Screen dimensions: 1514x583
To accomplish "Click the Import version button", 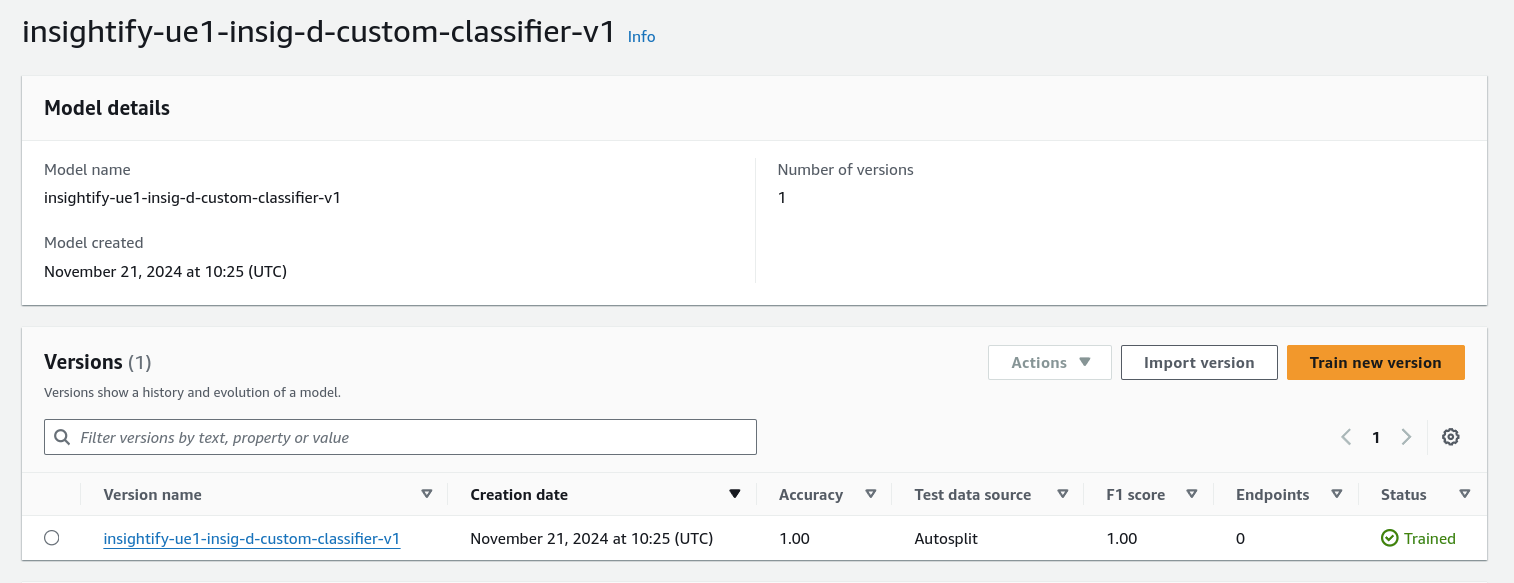I will 1199,362.
